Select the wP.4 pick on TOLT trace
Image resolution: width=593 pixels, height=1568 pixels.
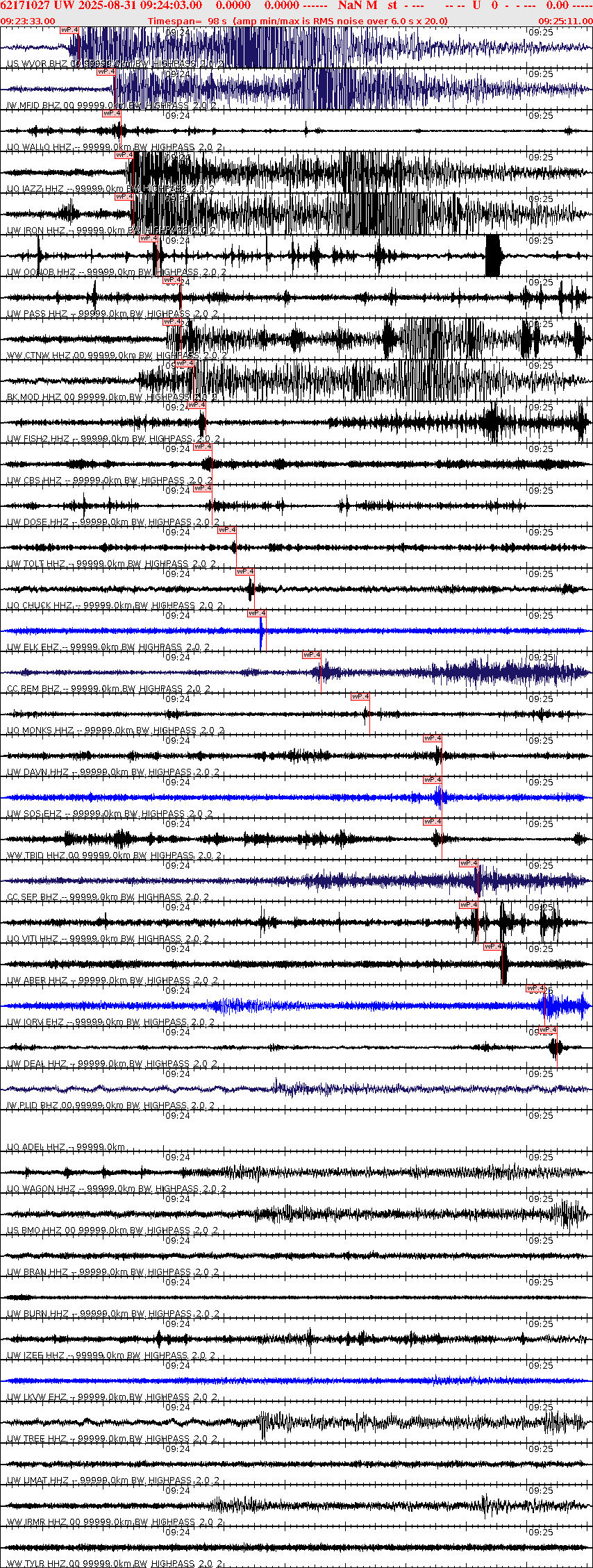(x=226, y=530)
